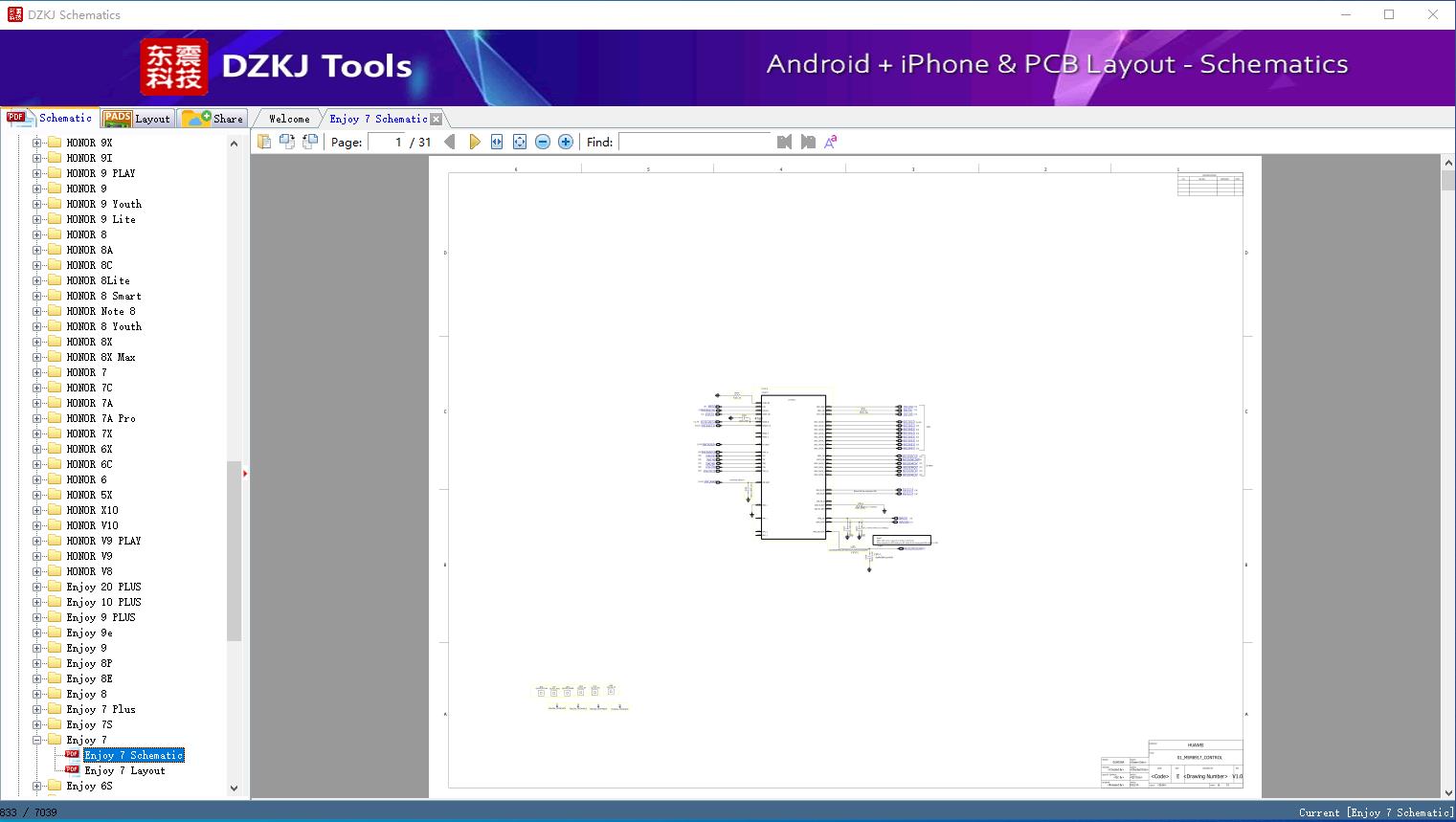Select HONOR 7X tree item
The height and width of the screenshot is (822, 1456).
coord(89,433)
